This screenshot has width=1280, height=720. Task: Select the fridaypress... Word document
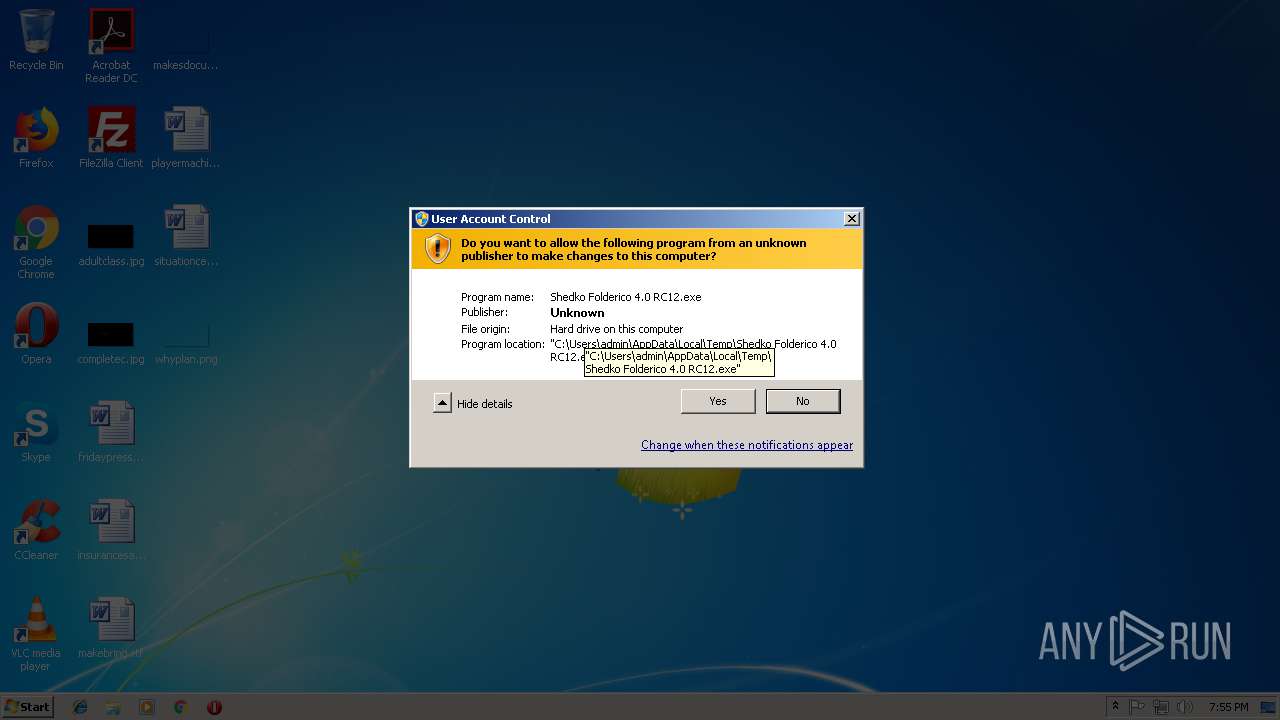111,432
